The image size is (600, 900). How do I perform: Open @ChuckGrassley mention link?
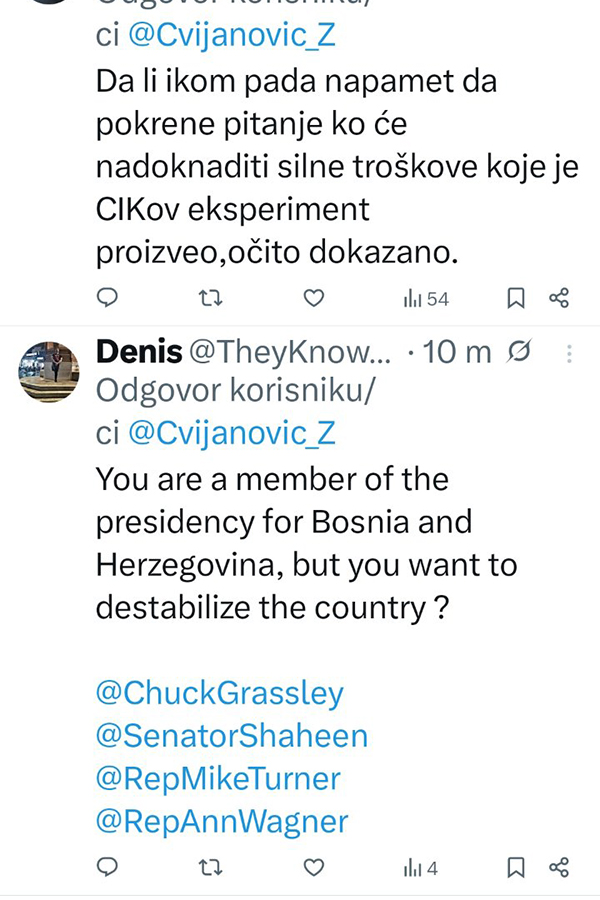(x=219, y=693)
